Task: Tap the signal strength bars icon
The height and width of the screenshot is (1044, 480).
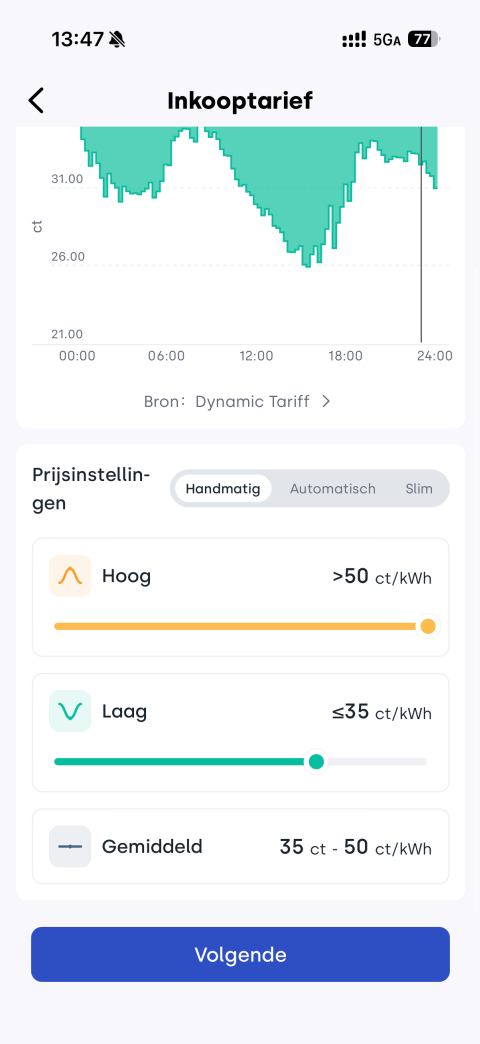Action: pyautogui.click(x=355, y=40)
